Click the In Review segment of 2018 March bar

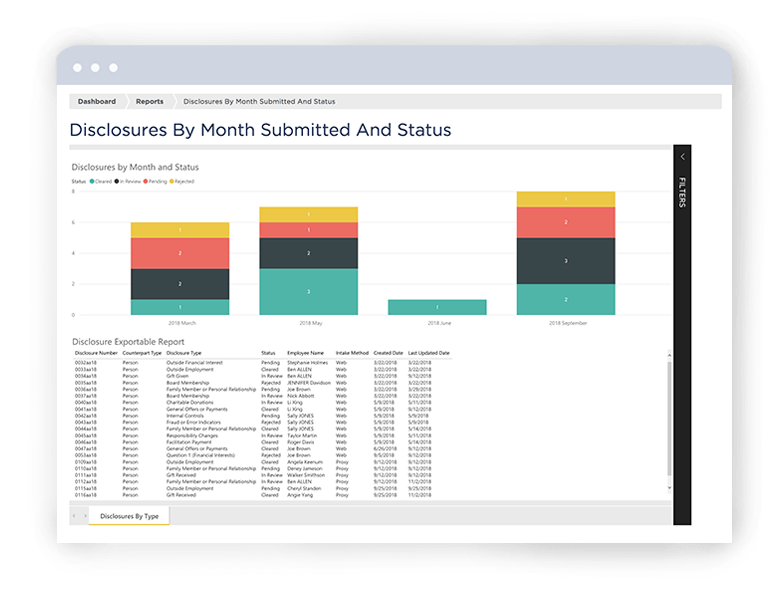point(180,284)
